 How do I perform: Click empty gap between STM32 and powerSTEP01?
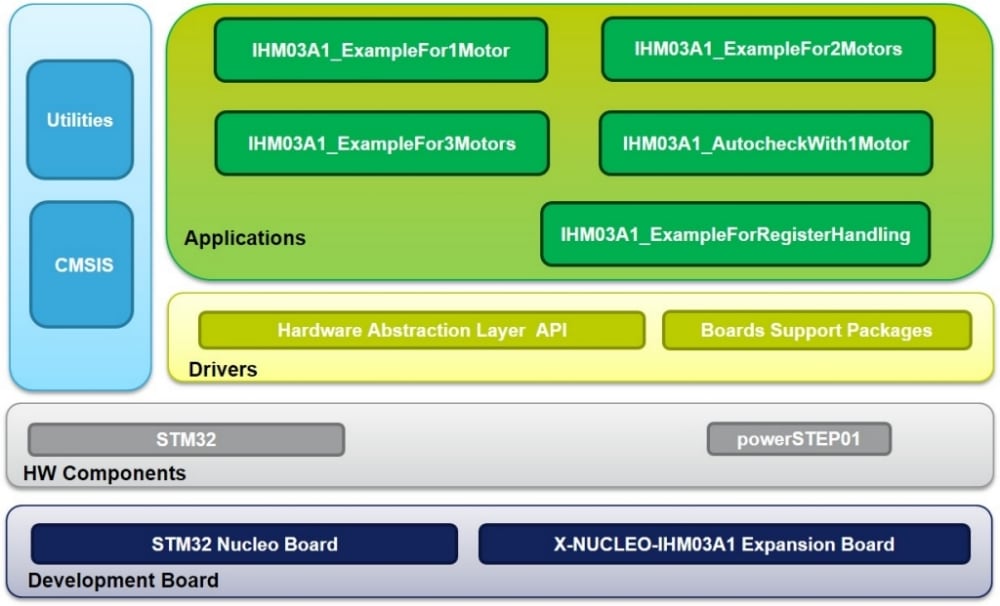[525, 440]
